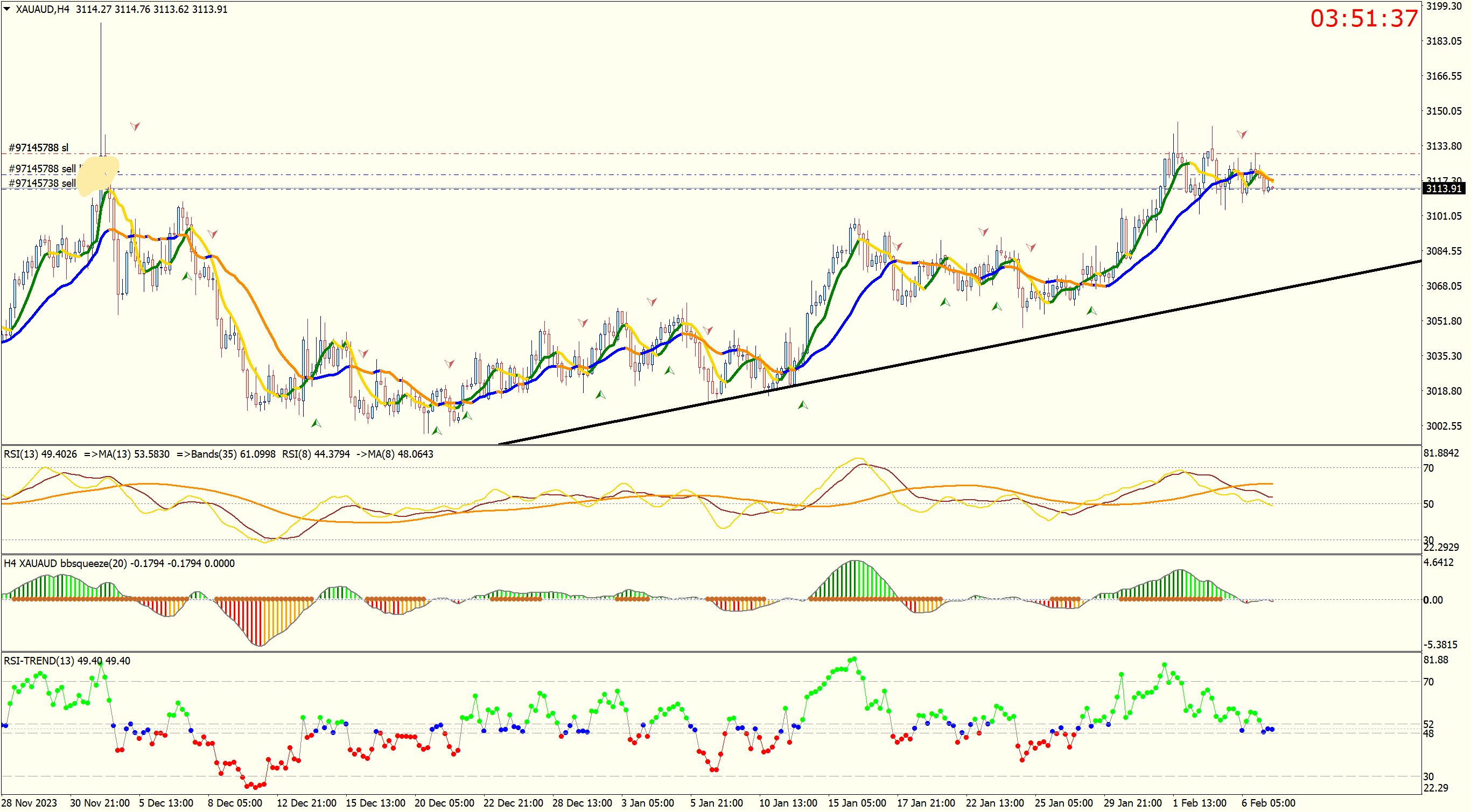This screenshot has width=1471, height=812.
Task: Click the red down arrow right of the November spike
Action: 135,125
